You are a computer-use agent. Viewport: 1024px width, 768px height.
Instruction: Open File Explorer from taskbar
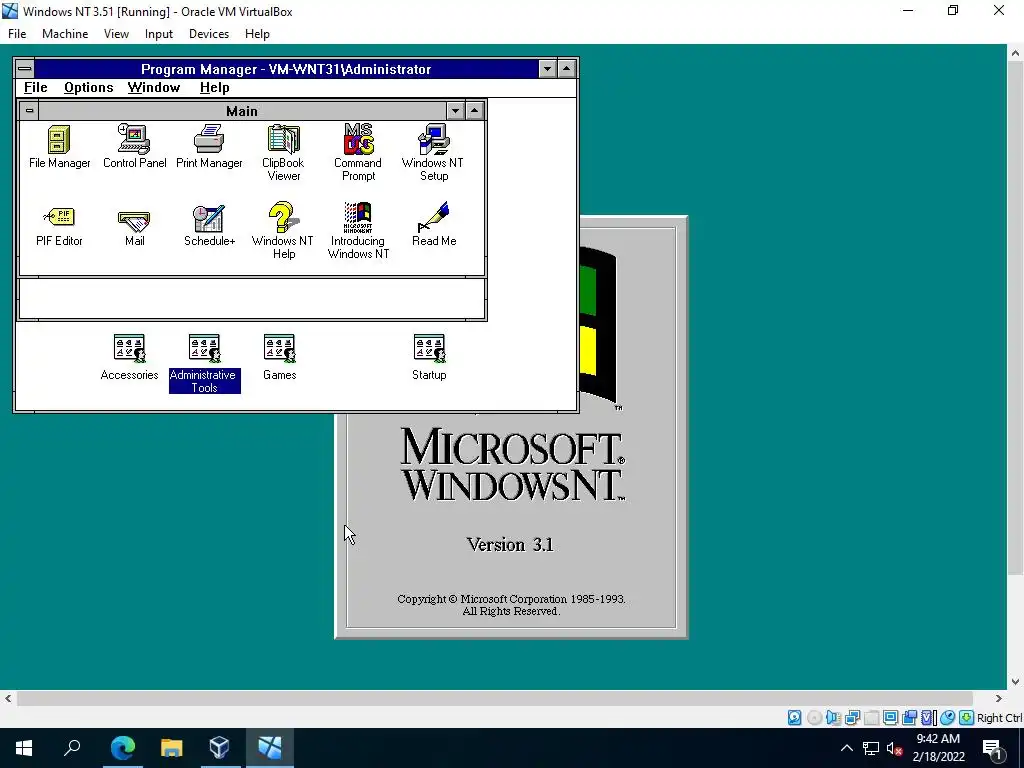[x=171, y=748]
